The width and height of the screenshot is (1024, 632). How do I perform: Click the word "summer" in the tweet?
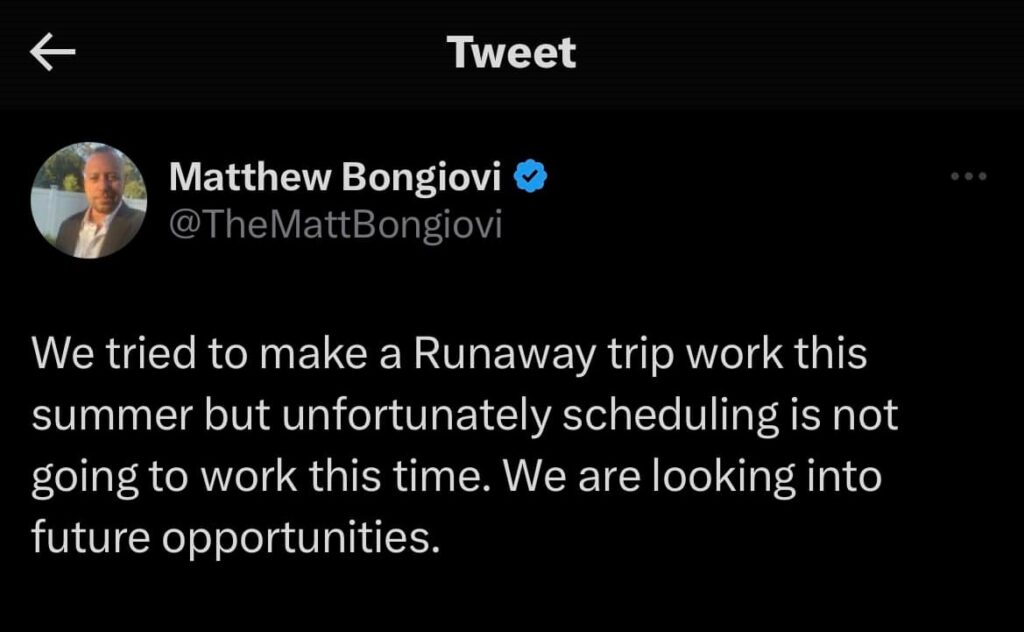(112, 415)
